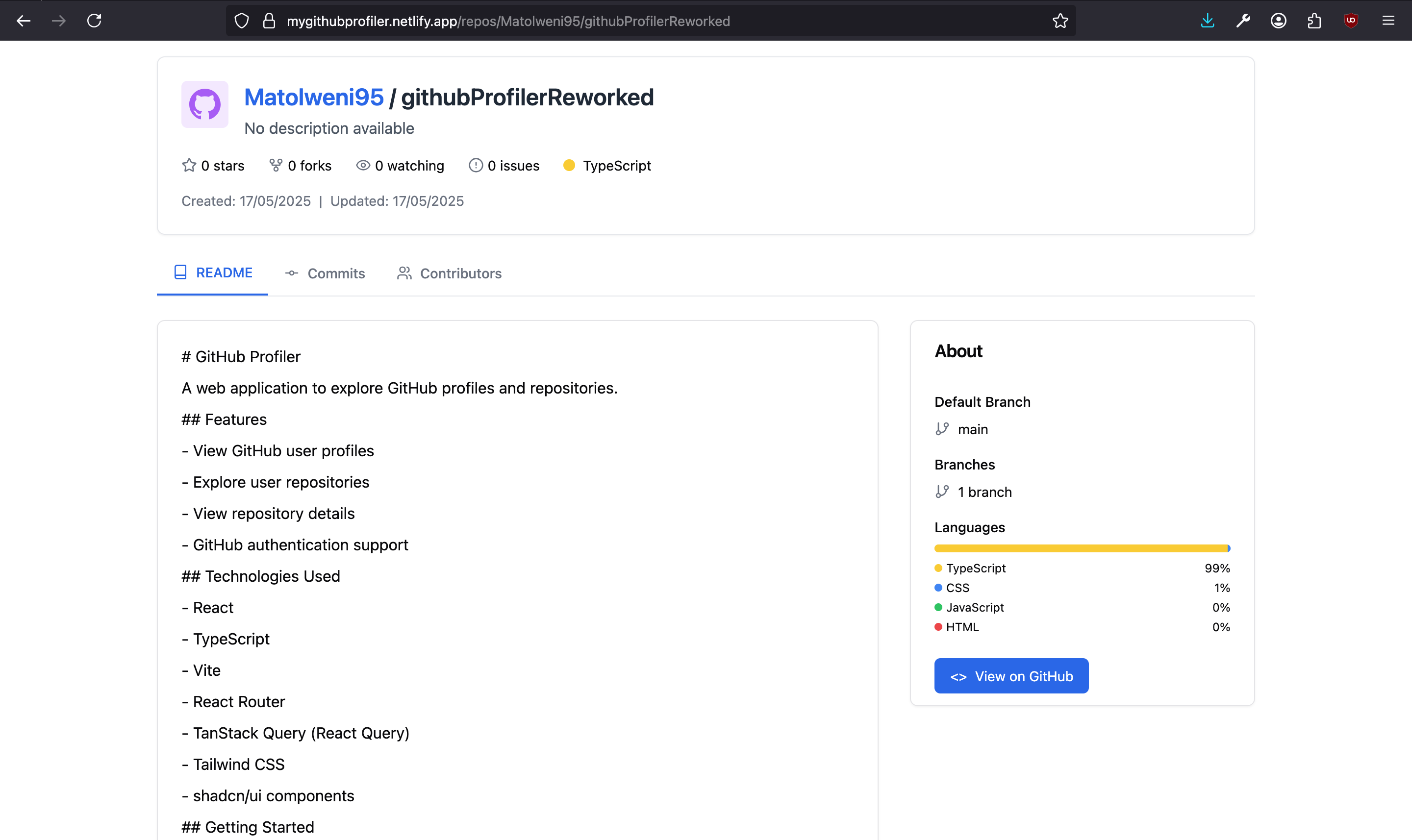Click the uBlock Origin shield icon
Image resolution: width=1412 pixels, height=840 pixels.
(x=1351, y=21)
